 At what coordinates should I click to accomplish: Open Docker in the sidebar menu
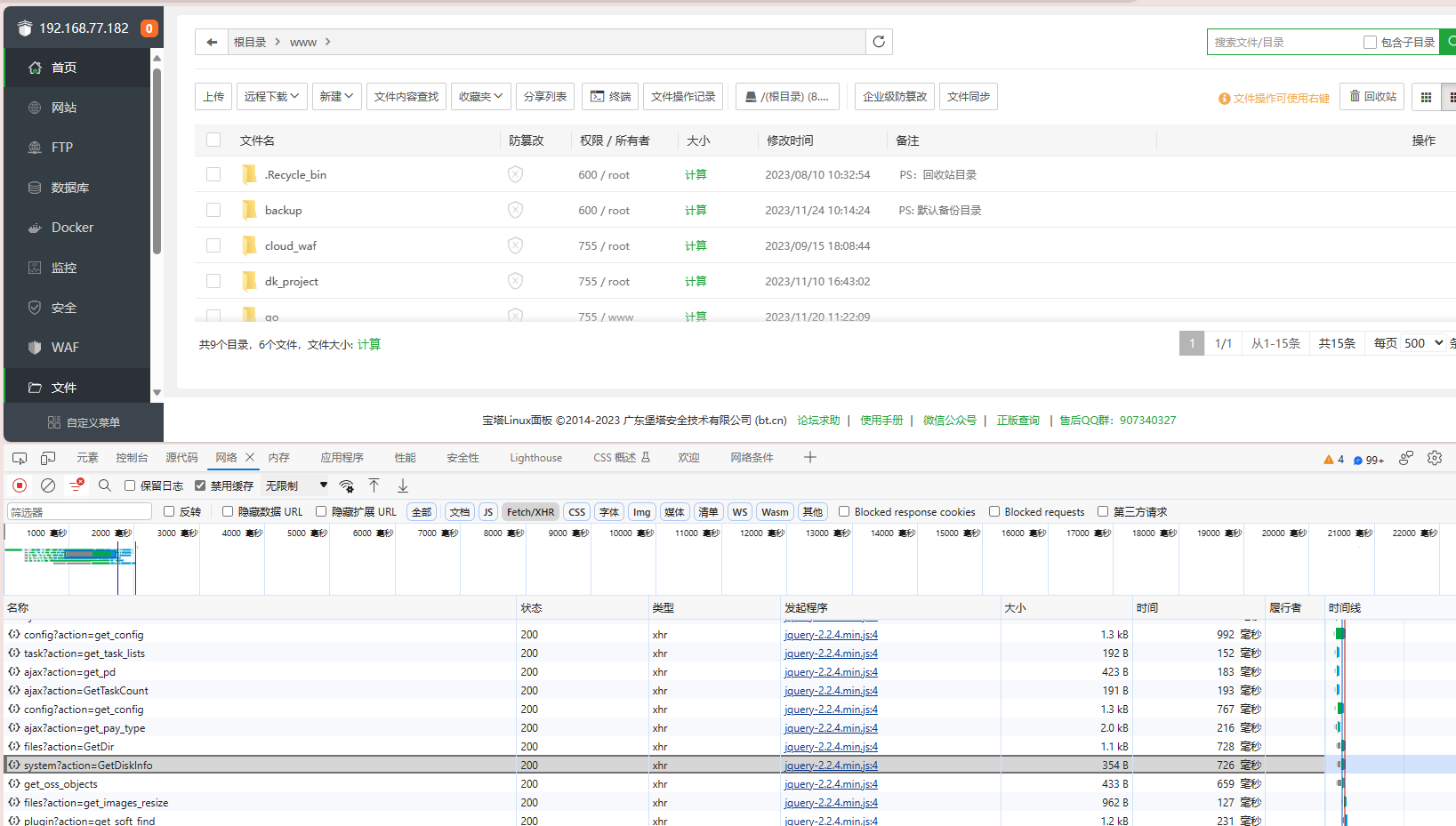pyautogui.click(x=77, y=228)
